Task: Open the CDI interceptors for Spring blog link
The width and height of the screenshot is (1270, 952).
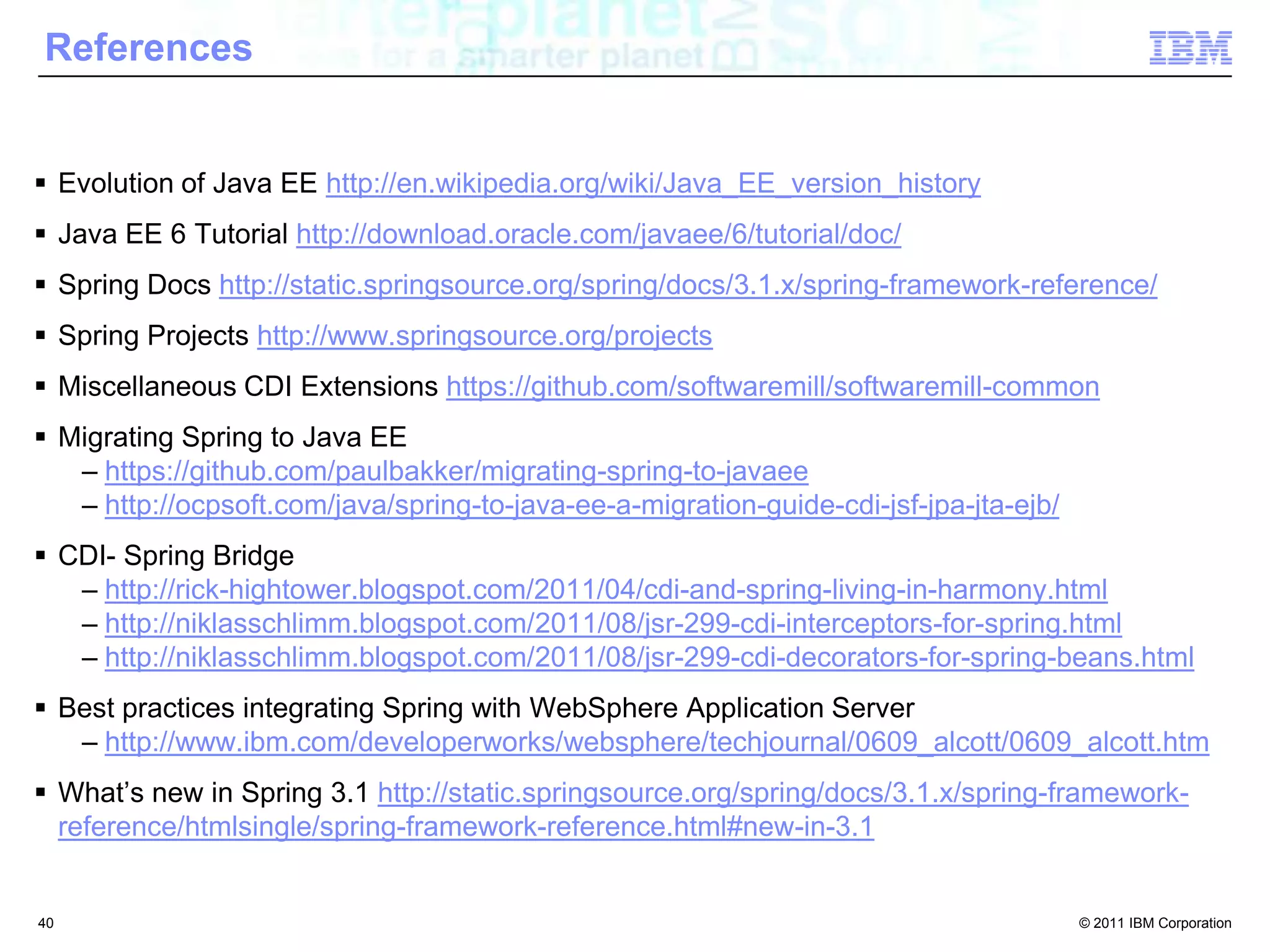Action: [613, 624]
